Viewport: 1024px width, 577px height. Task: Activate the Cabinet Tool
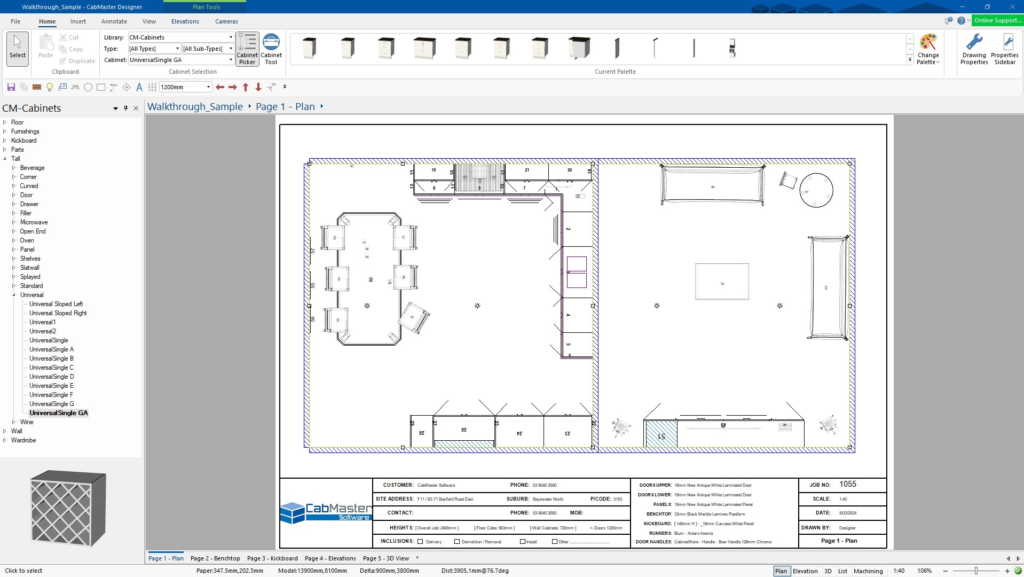click(271, 48)
